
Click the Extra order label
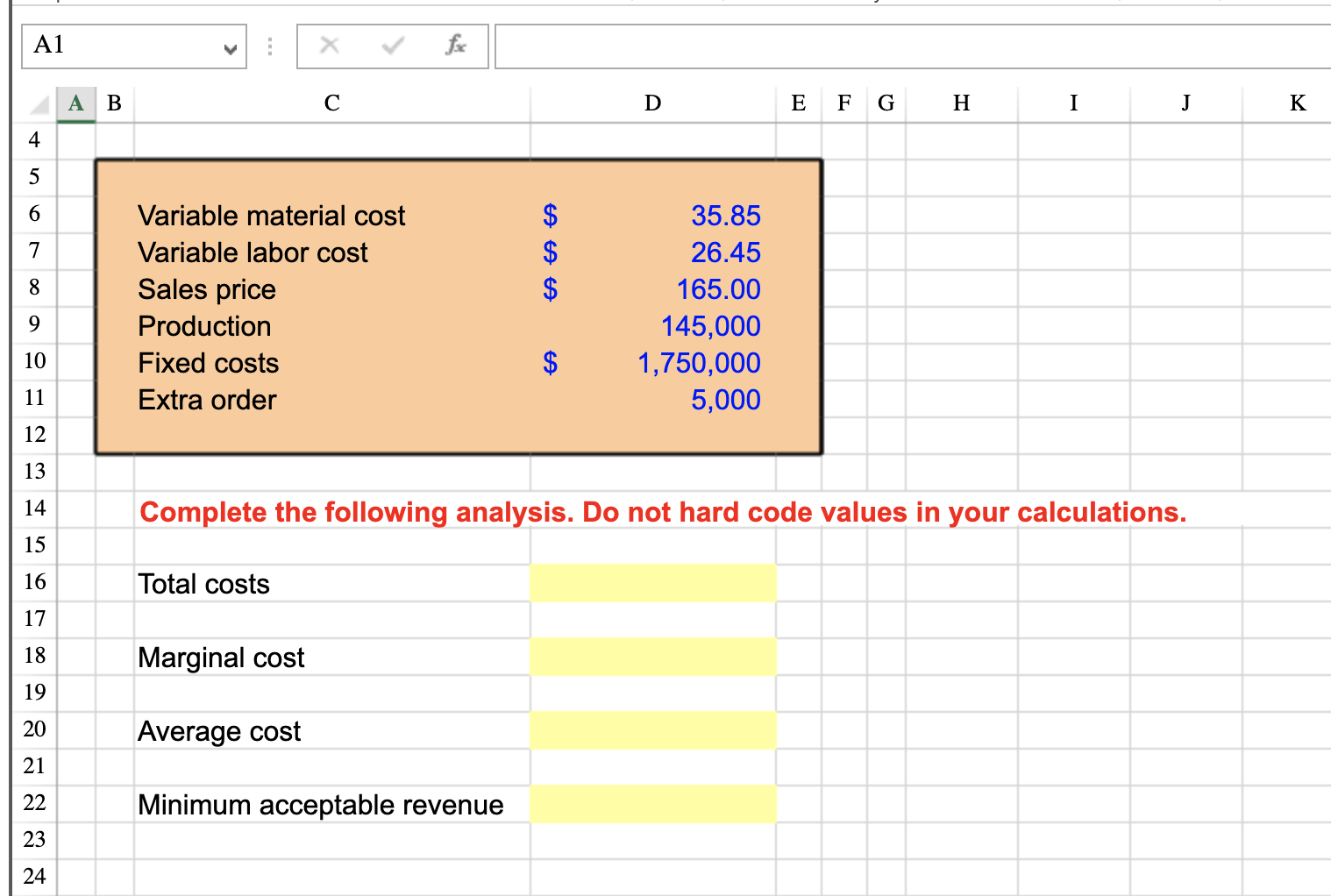pyautogui.click(x=207, y=400)
